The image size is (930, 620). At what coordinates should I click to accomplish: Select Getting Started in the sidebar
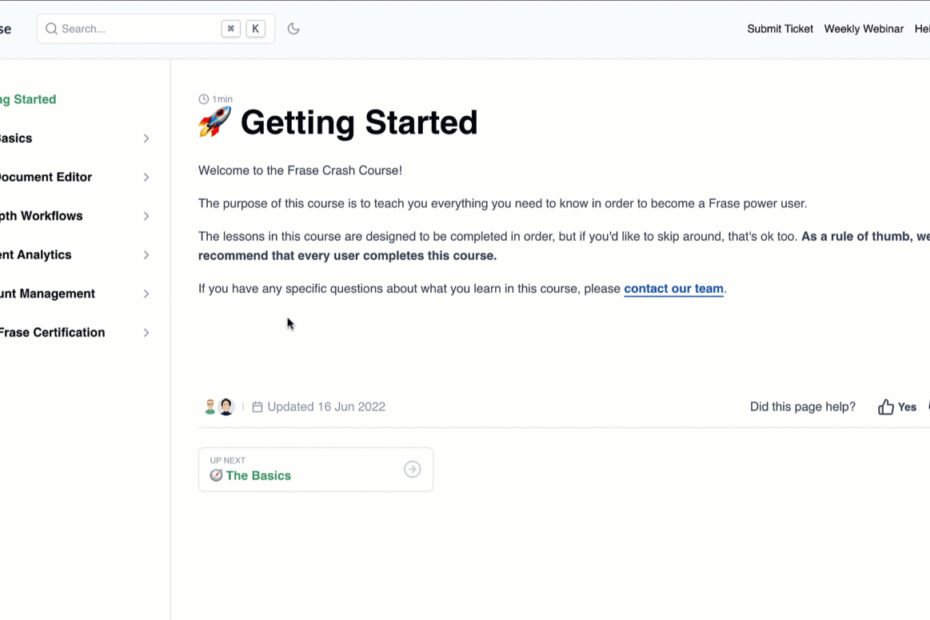pos(28,99)
